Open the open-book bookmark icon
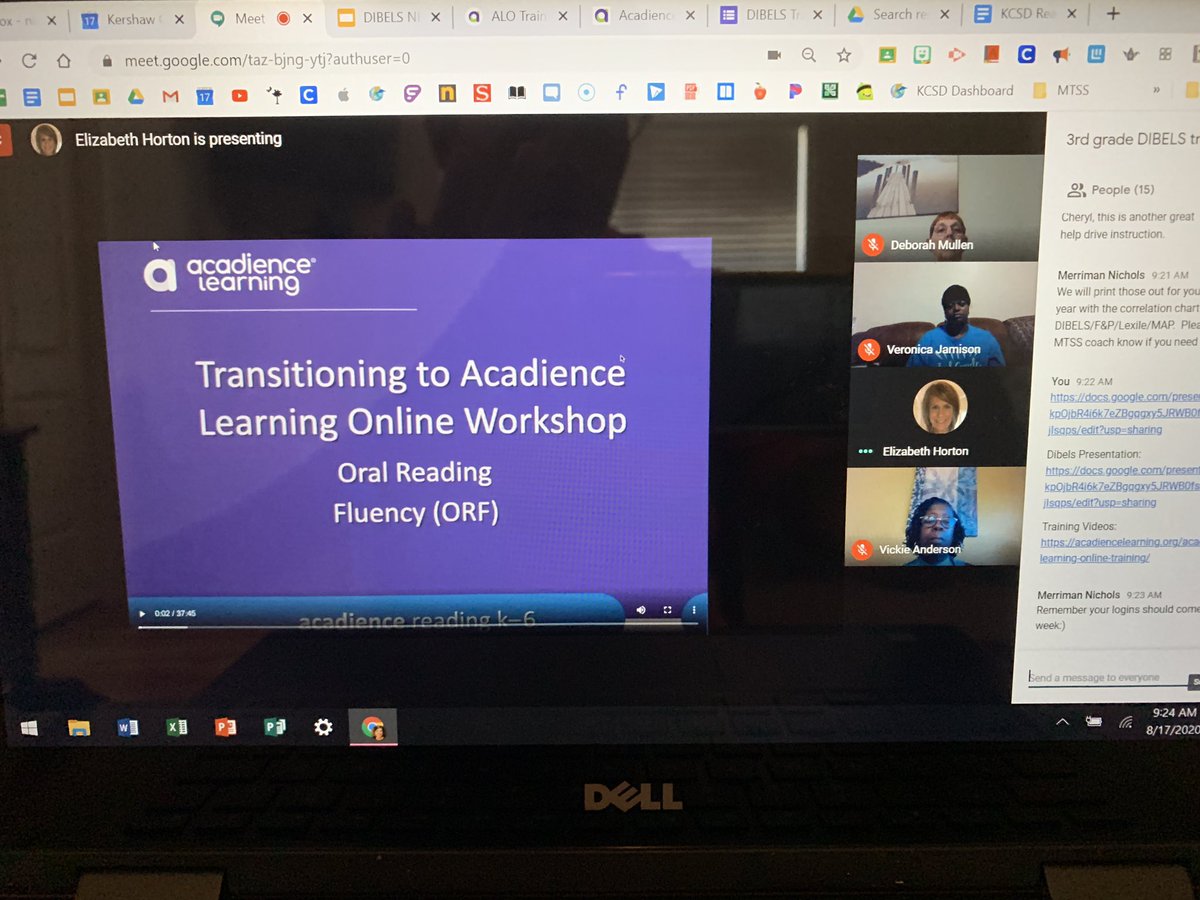The height and width of the screenshot is (900, 1200). (517, 93)
